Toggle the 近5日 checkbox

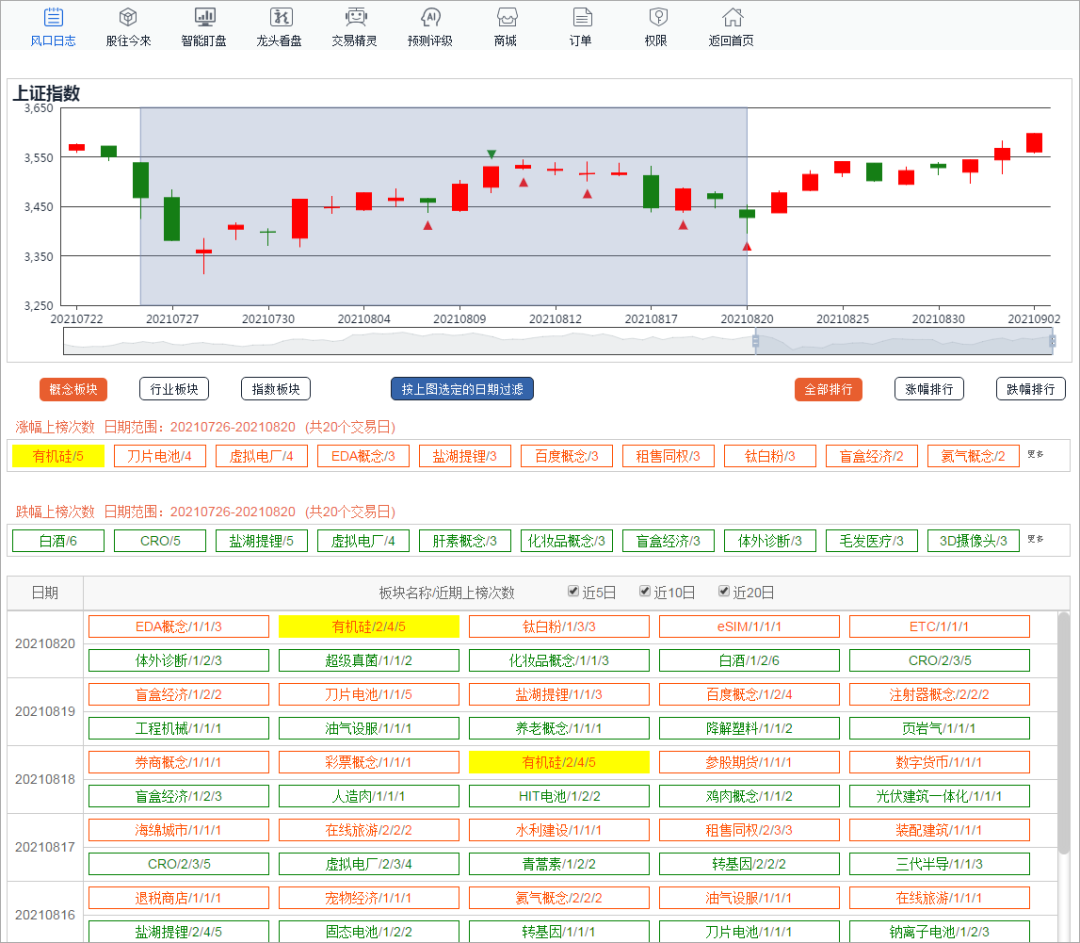pyautogui.click(x=573, y=591)
